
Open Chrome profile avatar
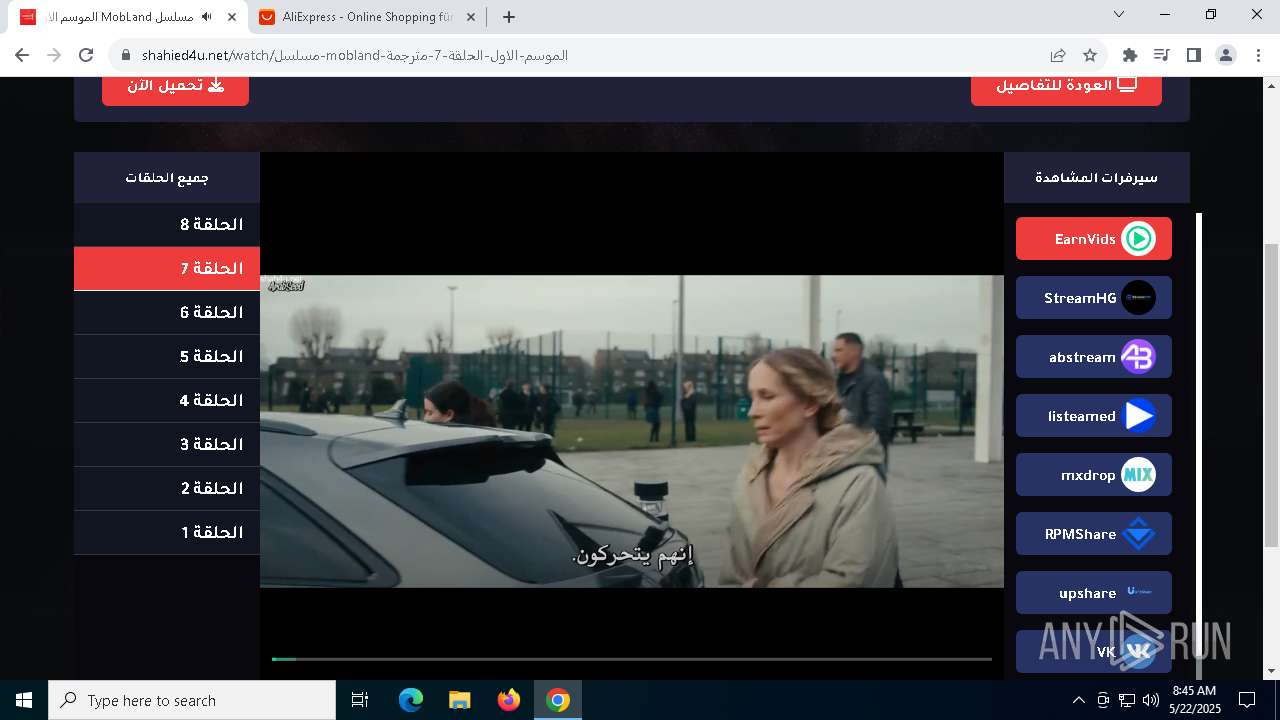point(1225,55)
